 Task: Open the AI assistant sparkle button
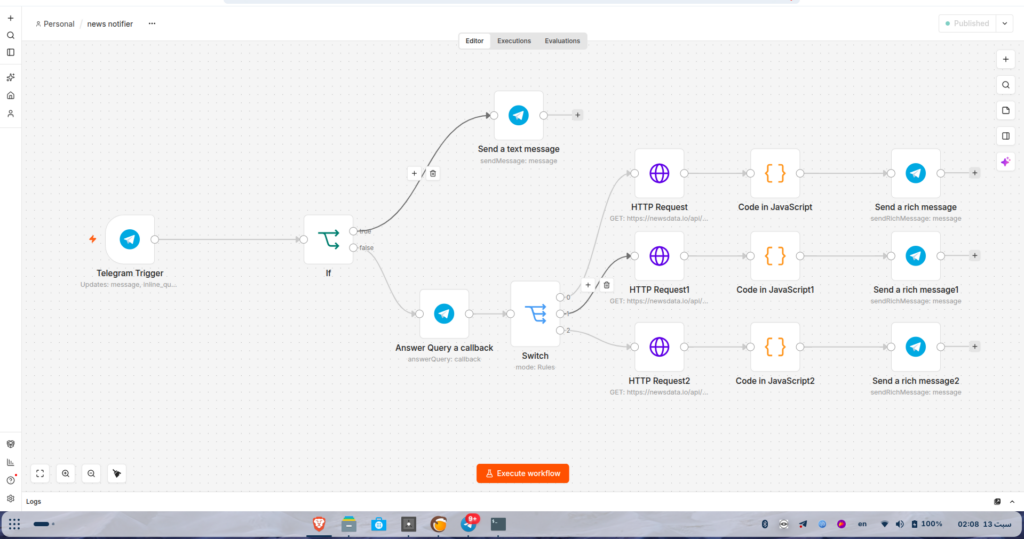[1006, 161]
